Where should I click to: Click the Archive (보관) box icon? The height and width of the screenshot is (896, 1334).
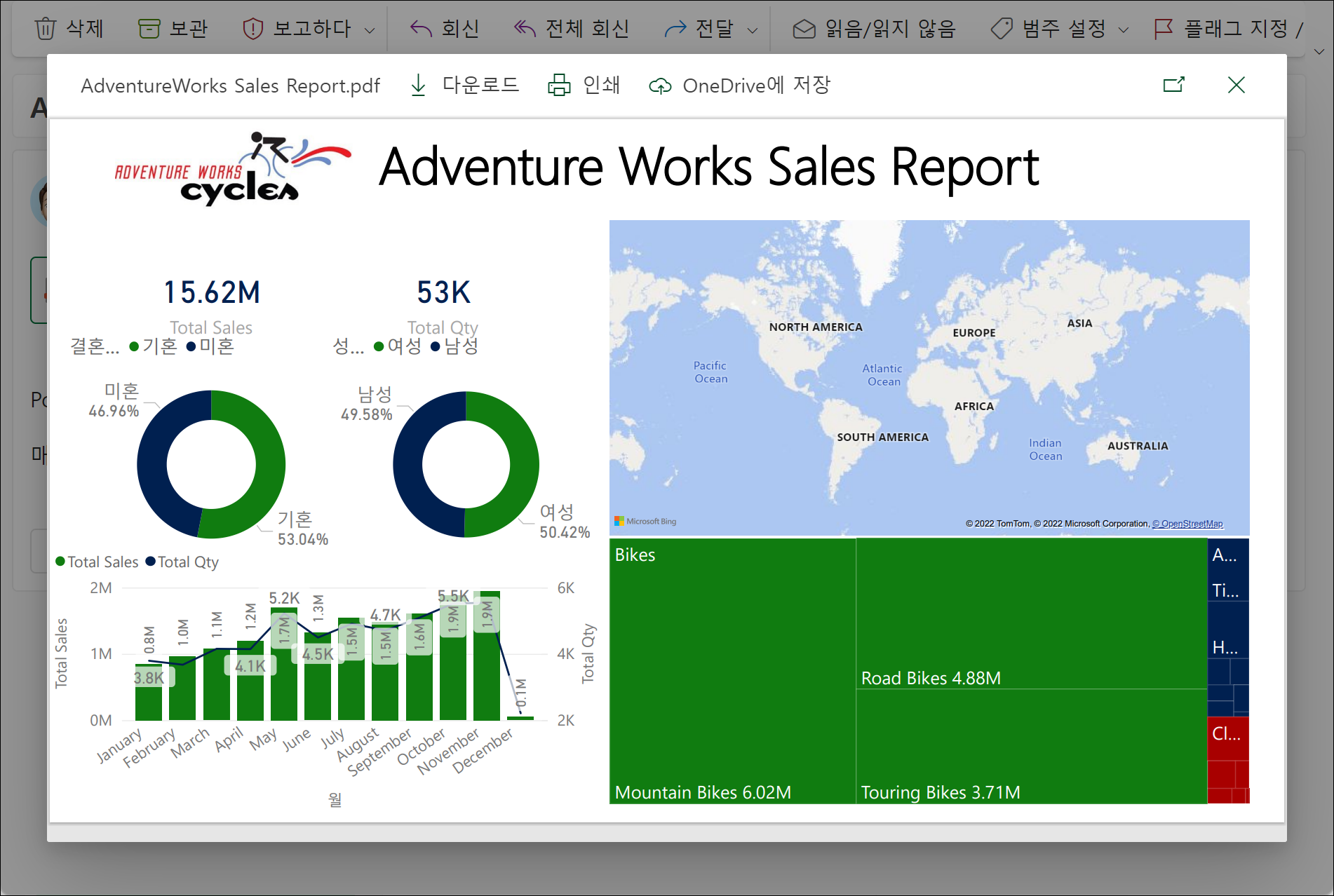coord(149,29)
